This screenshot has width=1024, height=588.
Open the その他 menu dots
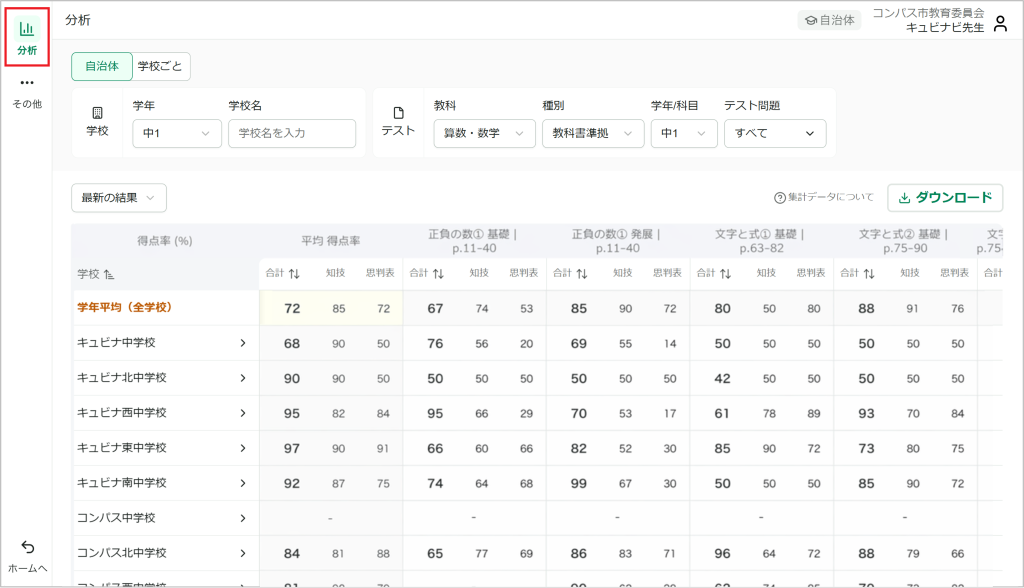[27, 83]
